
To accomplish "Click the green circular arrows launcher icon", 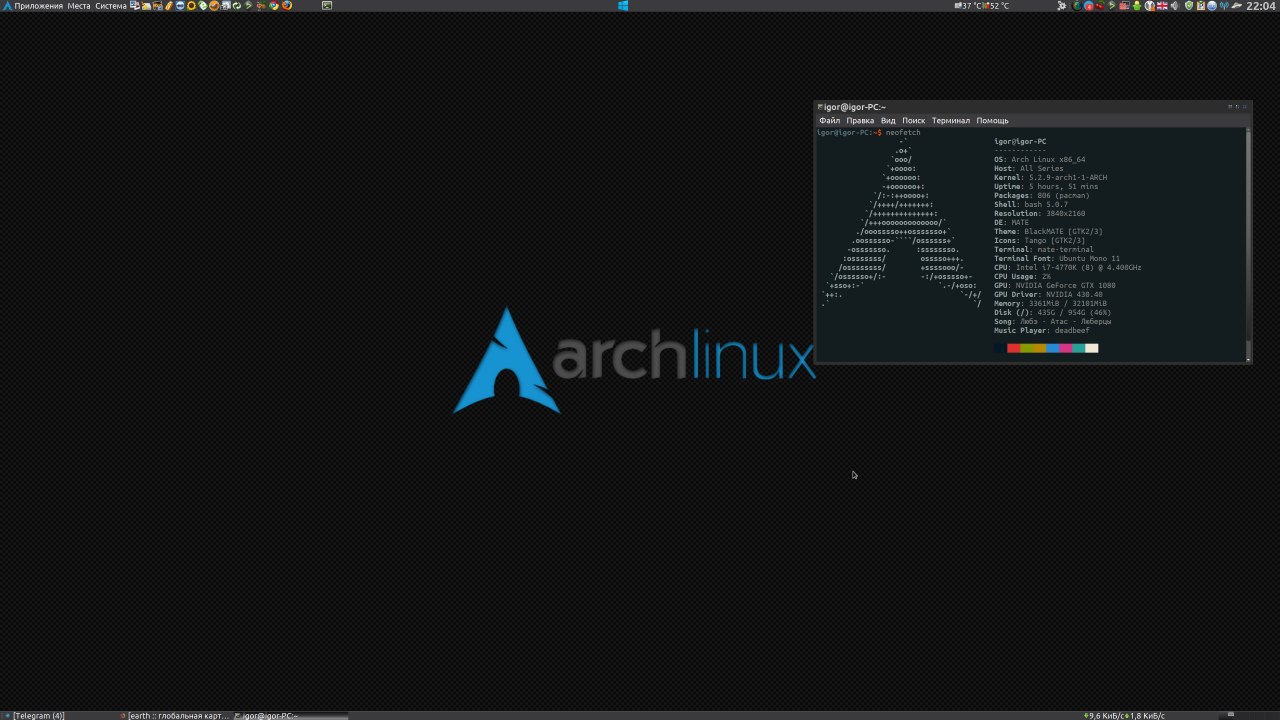I will [x=236, y=5].
